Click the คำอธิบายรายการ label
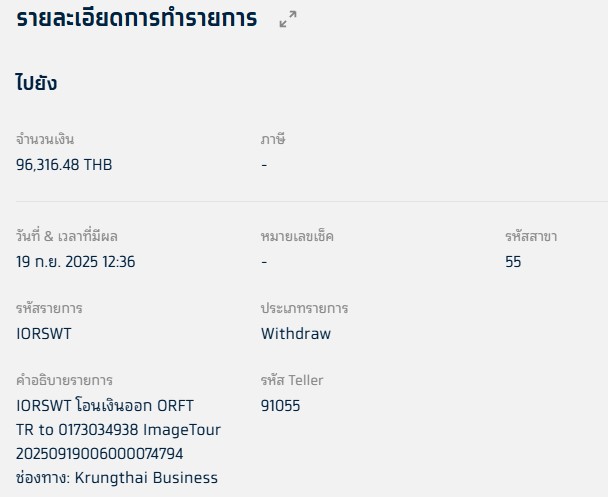Viewport: 608px width, 497px height. 64,380
